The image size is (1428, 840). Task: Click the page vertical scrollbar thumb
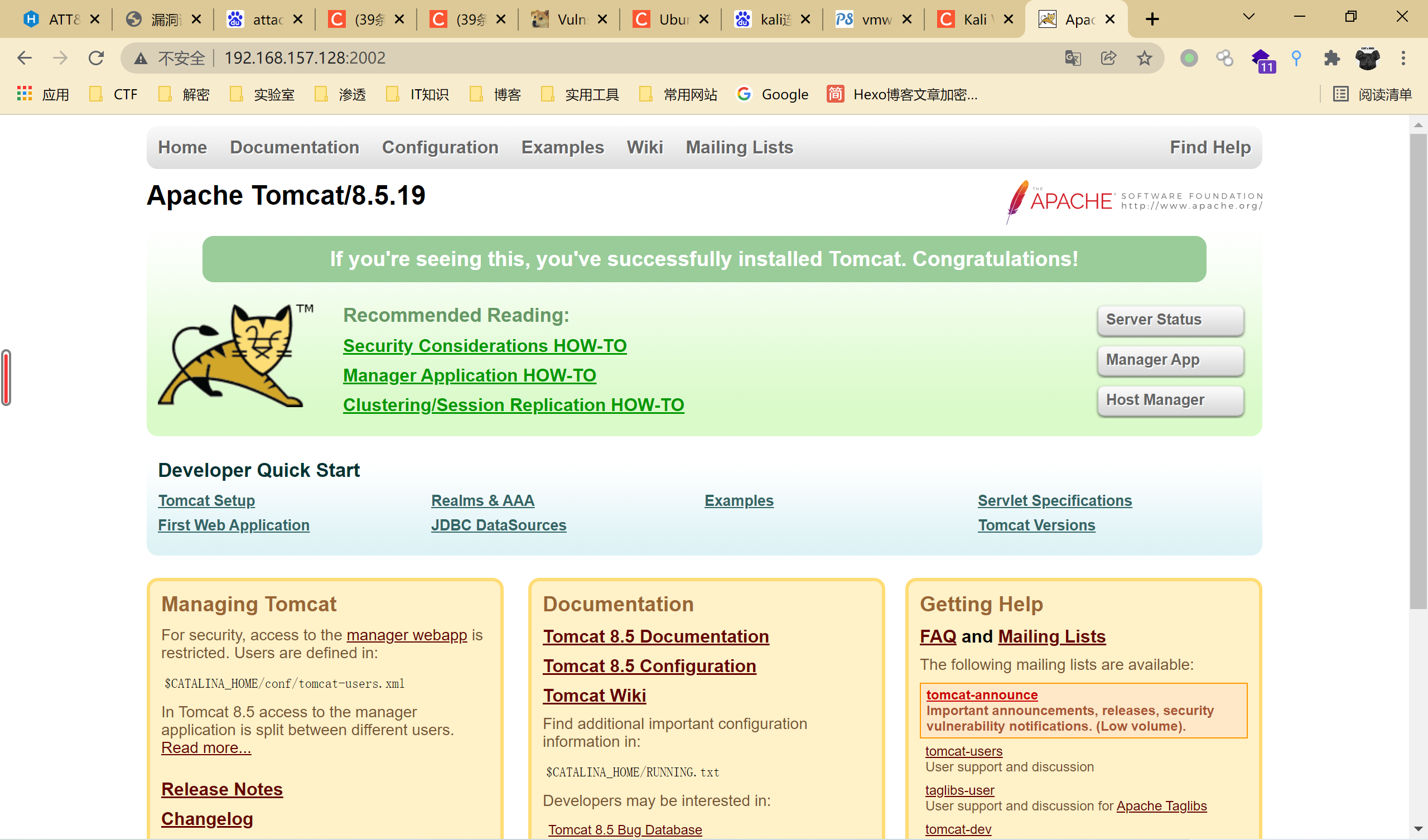coord(1419,371)
